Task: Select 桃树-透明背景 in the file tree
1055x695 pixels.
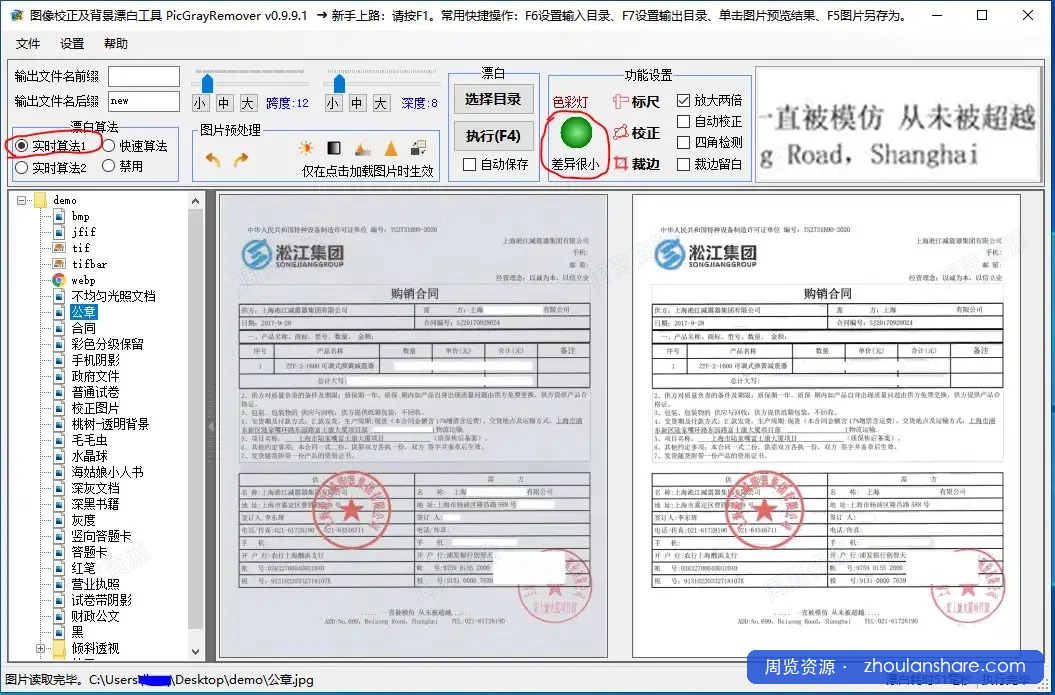Action: (x=110, y=425)
